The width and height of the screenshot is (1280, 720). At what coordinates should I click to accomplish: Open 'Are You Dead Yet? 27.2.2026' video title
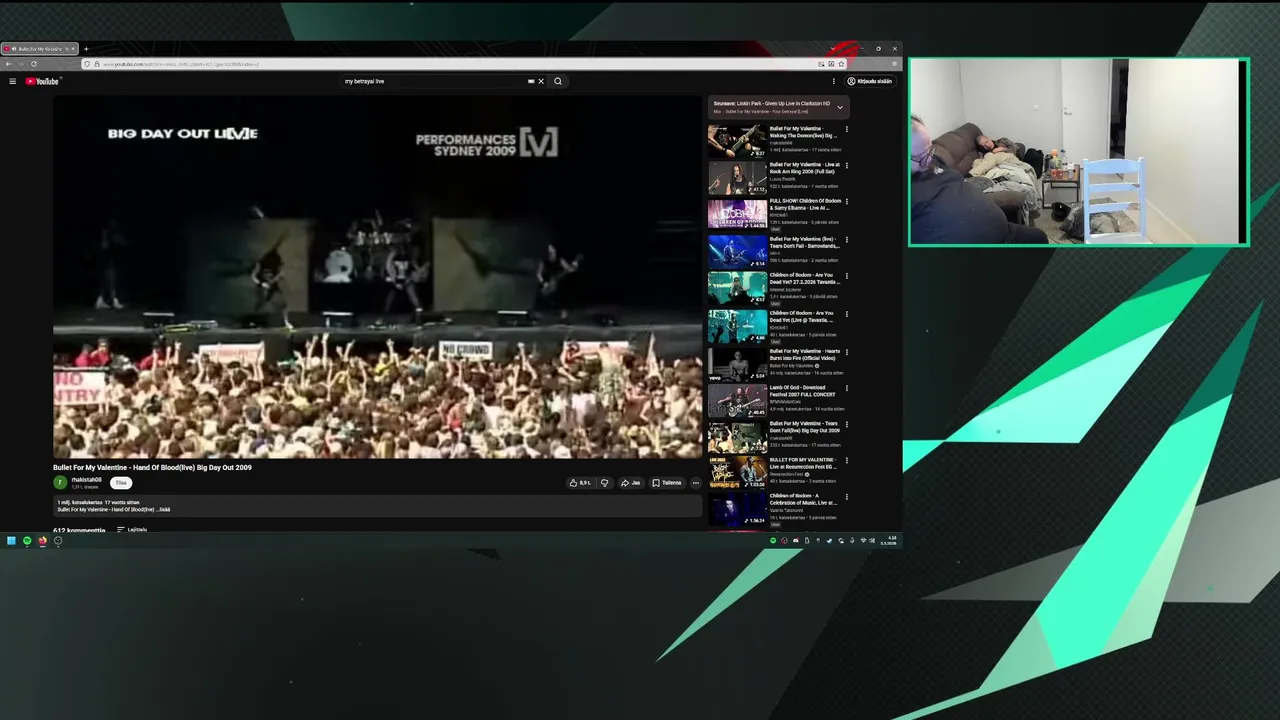(x=805, y=279)
